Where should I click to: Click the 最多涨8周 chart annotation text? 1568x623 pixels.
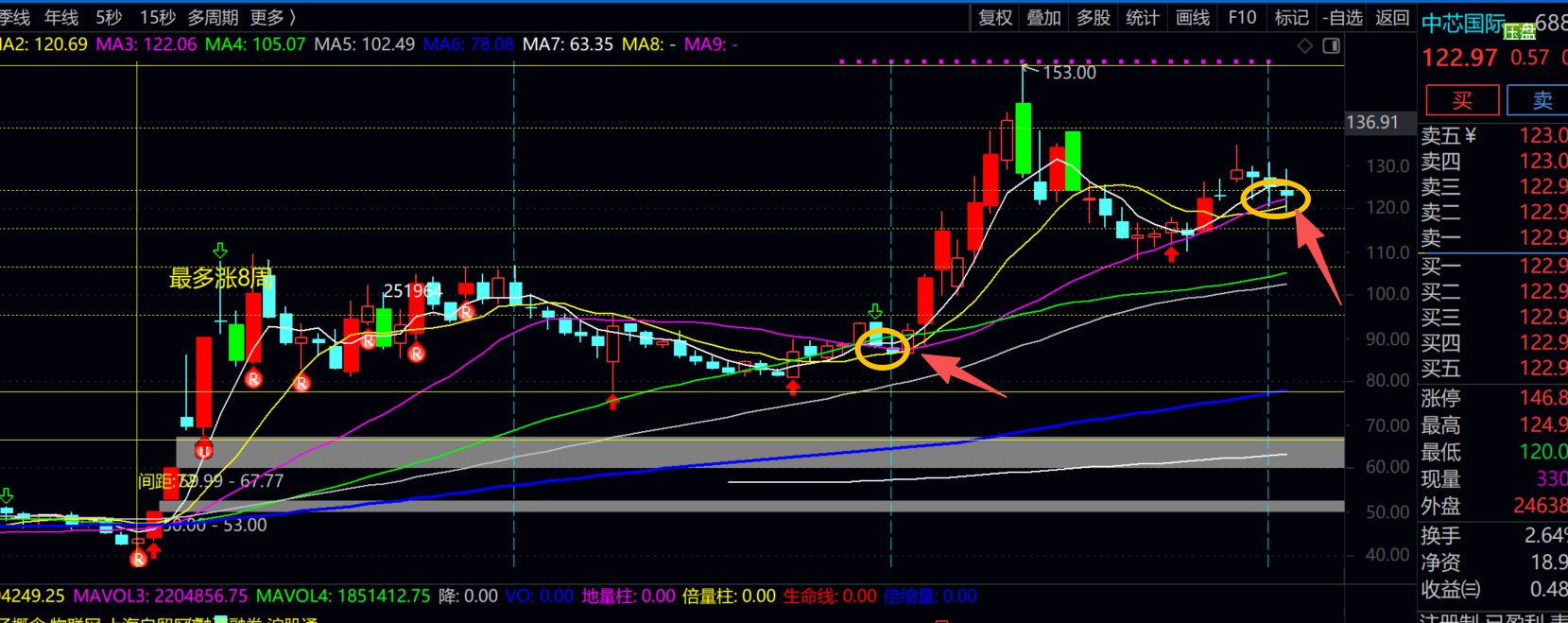coord(221,278)
